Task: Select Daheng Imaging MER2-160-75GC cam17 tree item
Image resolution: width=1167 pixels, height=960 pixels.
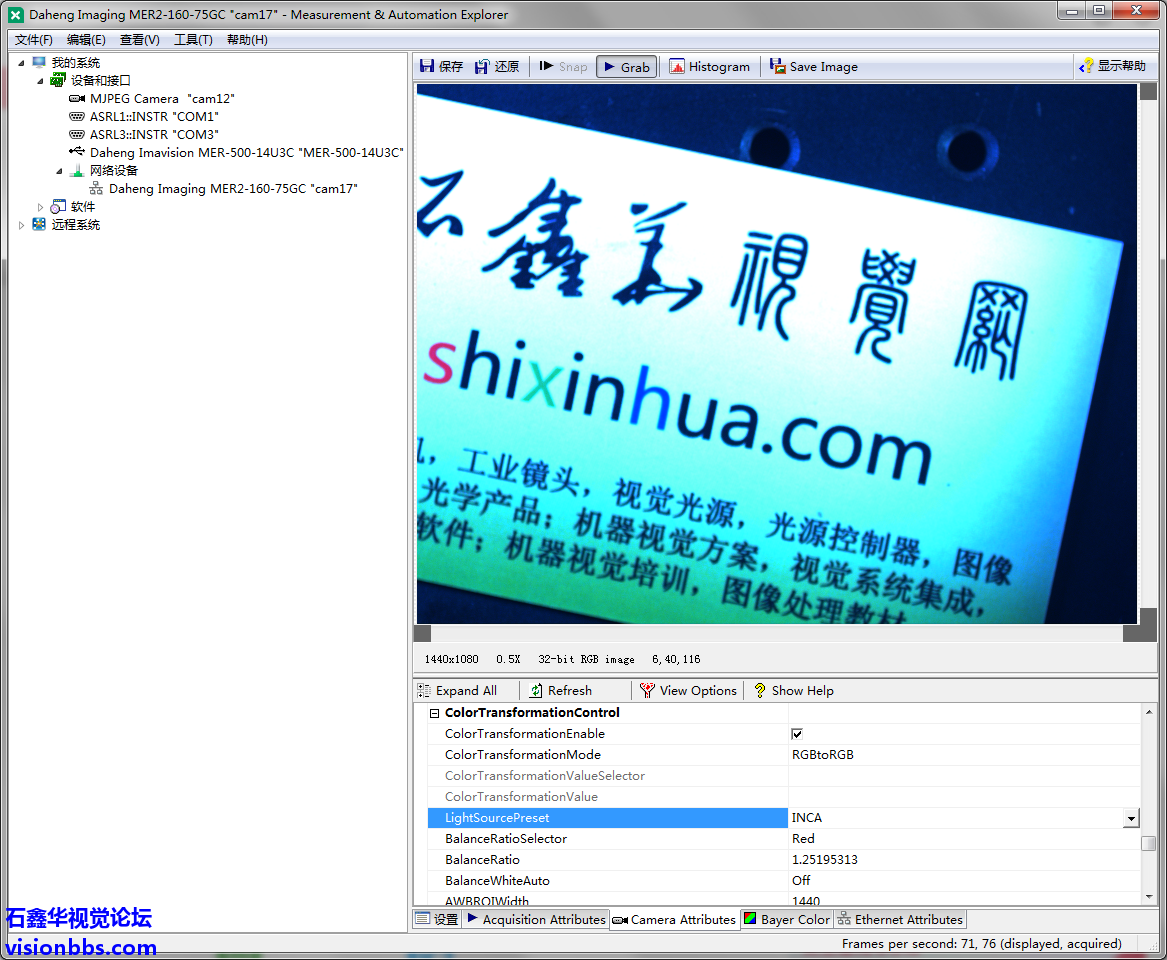Action: coord(233,189)
